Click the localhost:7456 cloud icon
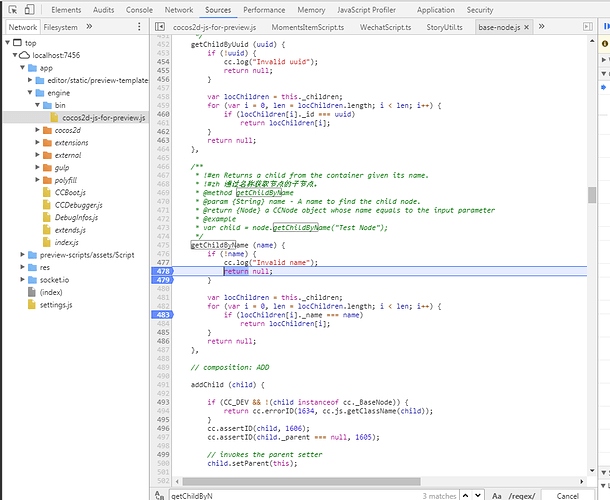The image size is (610, 500). click(25, 56)
